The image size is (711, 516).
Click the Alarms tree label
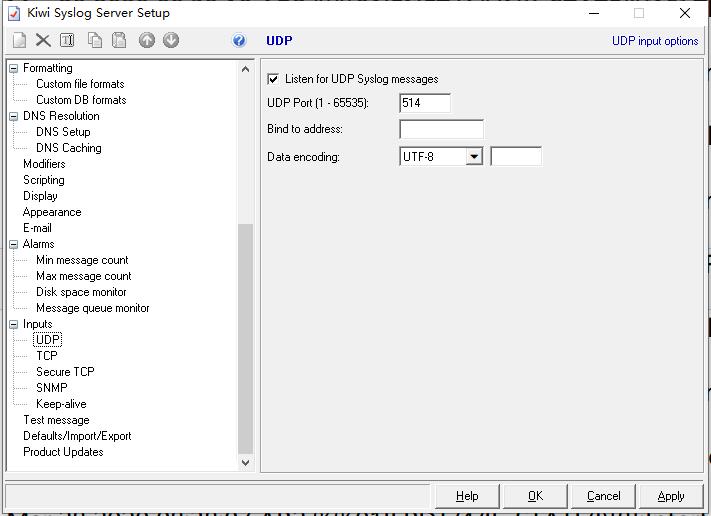39,244
